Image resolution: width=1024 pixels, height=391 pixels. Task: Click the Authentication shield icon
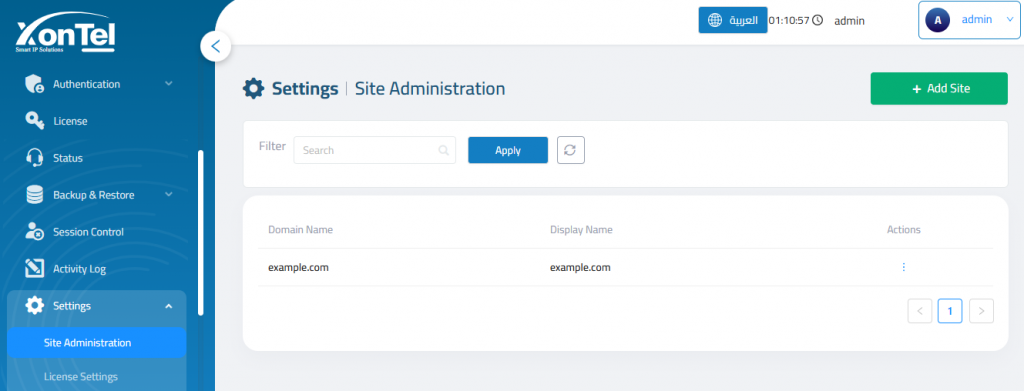pos(34,84)
